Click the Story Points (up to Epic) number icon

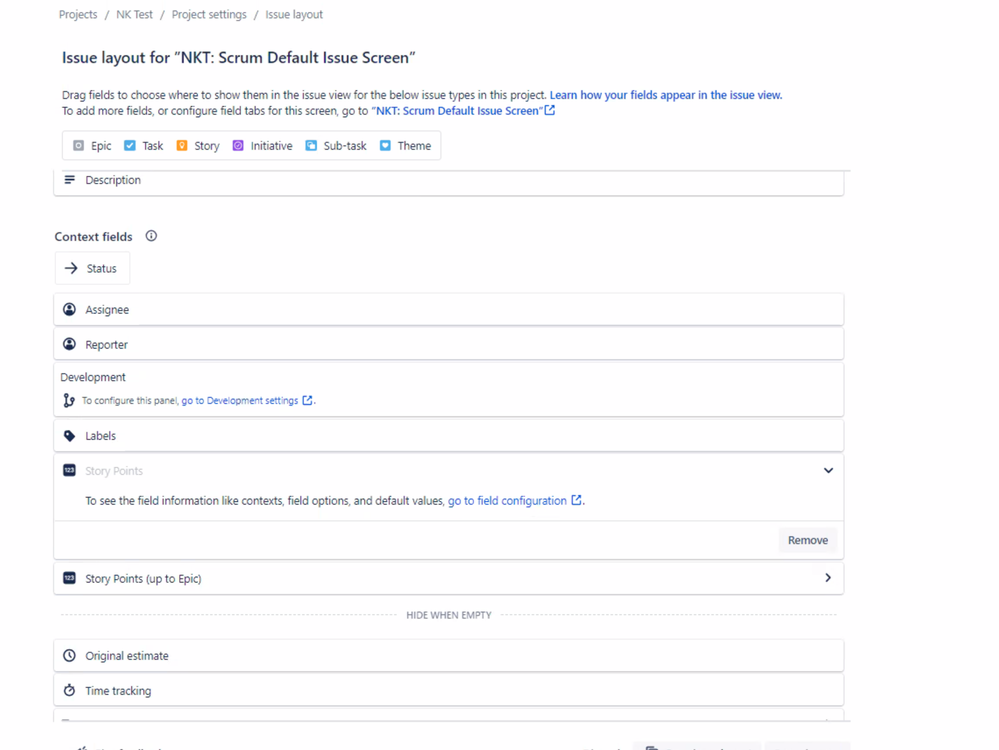pos(69,578)
